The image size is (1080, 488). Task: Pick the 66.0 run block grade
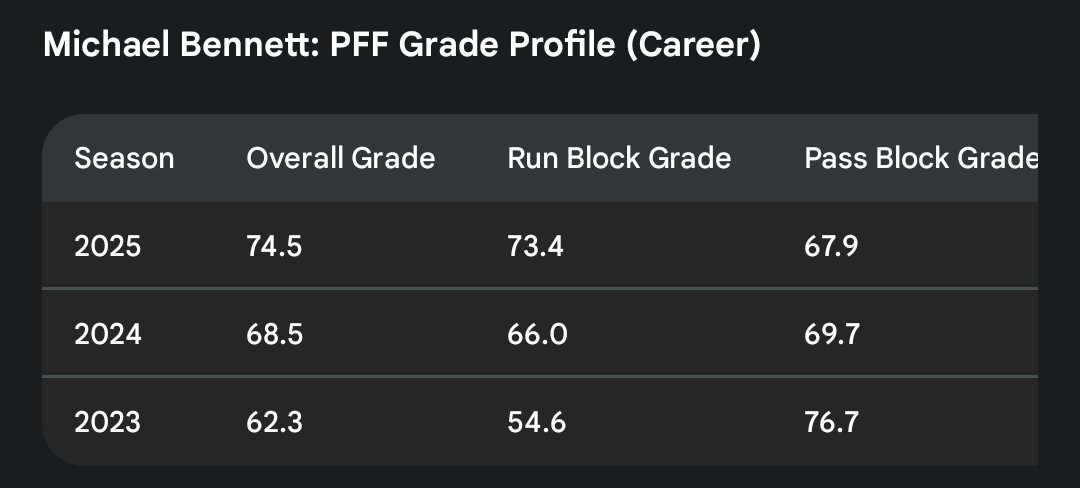537,333
